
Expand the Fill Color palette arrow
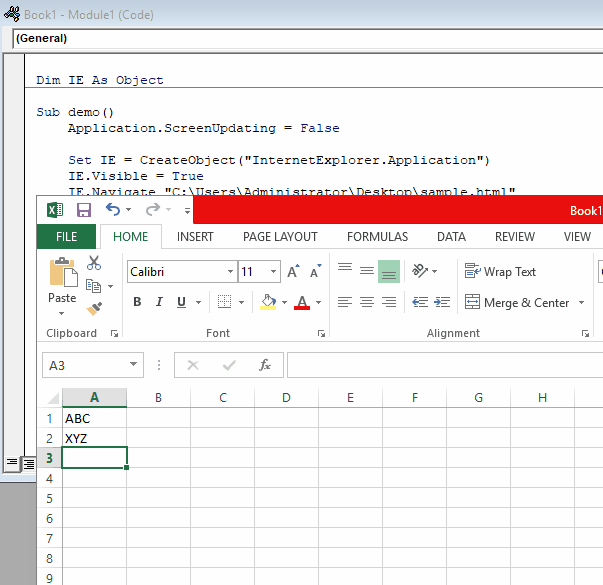[285, 303]
